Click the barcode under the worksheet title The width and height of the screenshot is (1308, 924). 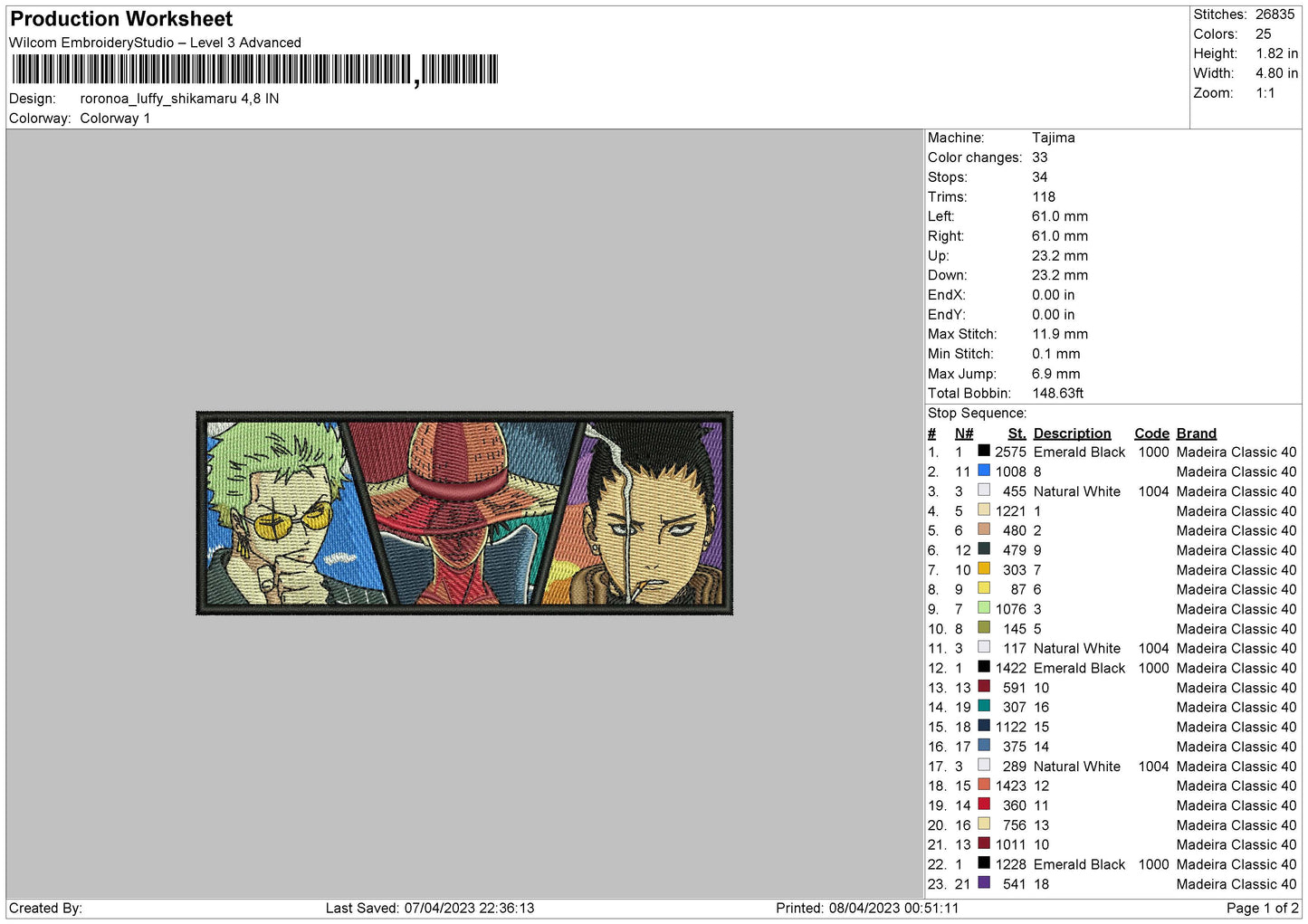[x=255, y=70]
